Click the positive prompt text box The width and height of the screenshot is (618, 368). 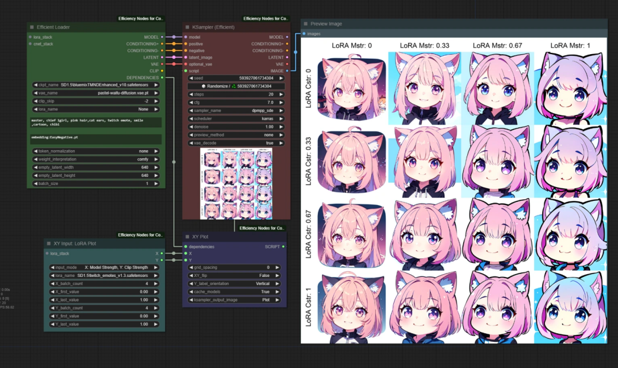(96, 122)
